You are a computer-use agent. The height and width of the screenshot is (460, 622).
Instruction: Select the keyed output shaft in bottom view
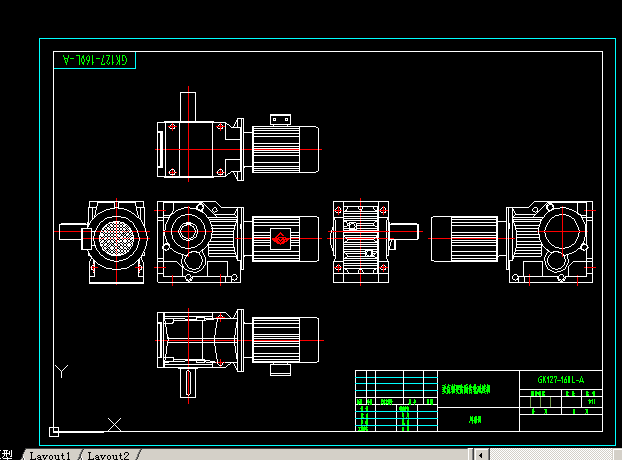(188, 383)
